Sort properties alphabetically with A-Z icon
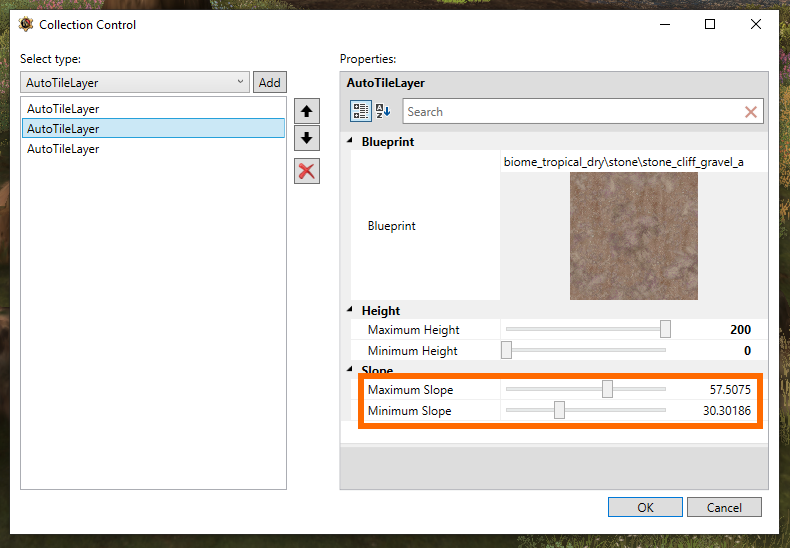This screenshot has height=548, width=790. pyautogui.click(x=383, y=111)
